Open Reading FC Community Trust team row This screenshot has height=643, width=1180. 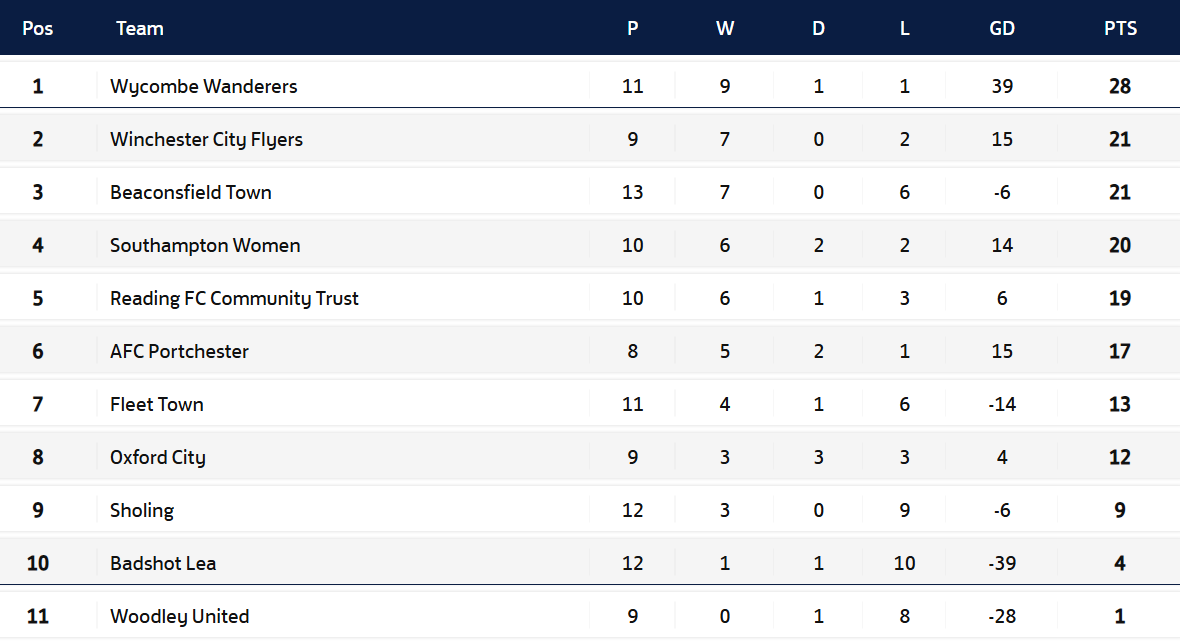(x=234, y=298)
